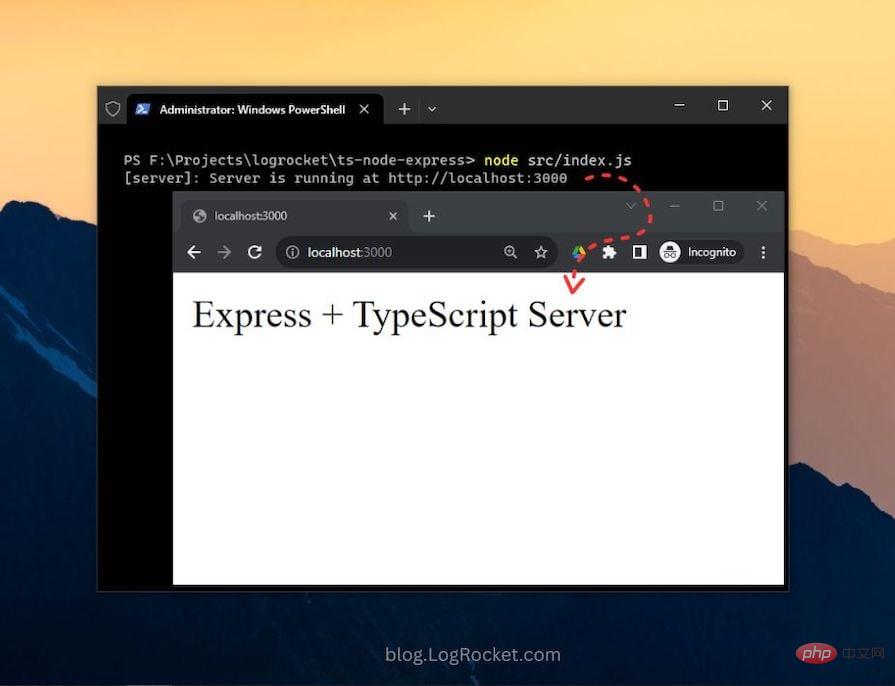View site information icon
895x686 pixels.
pos(292,252)
